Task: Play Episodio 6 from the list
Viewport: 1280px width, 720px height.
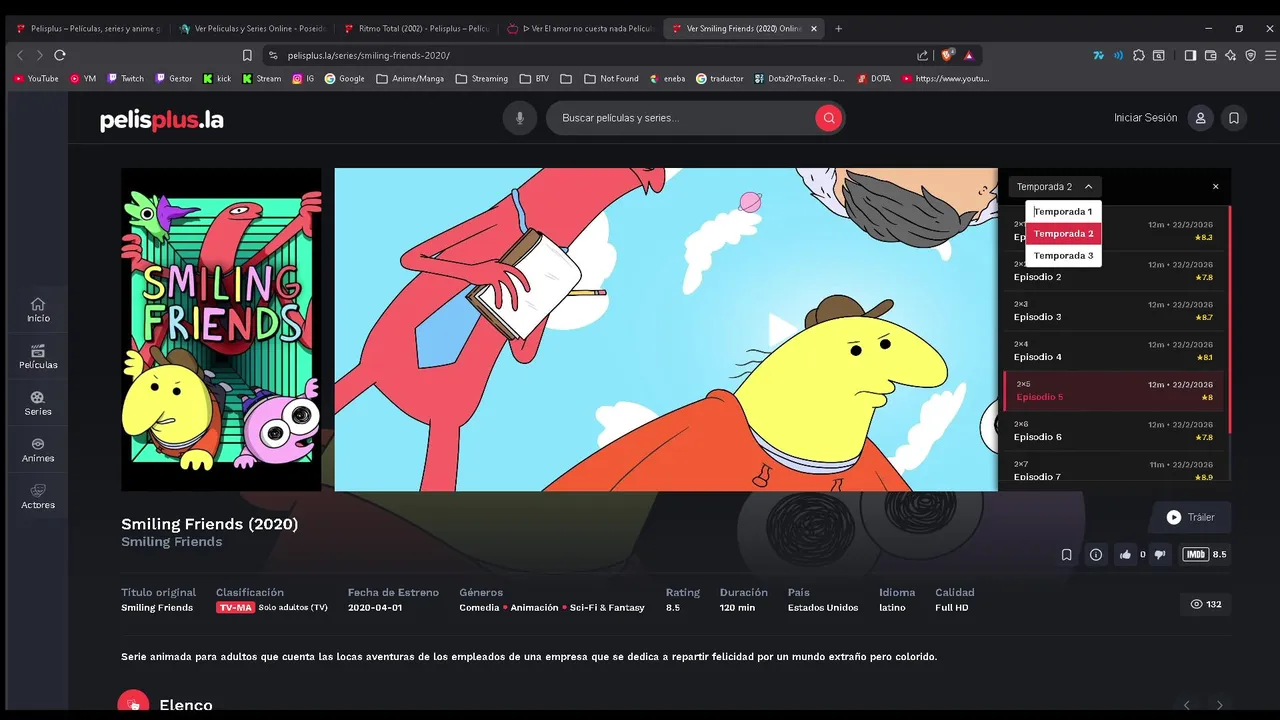Action: (1114, 431)
